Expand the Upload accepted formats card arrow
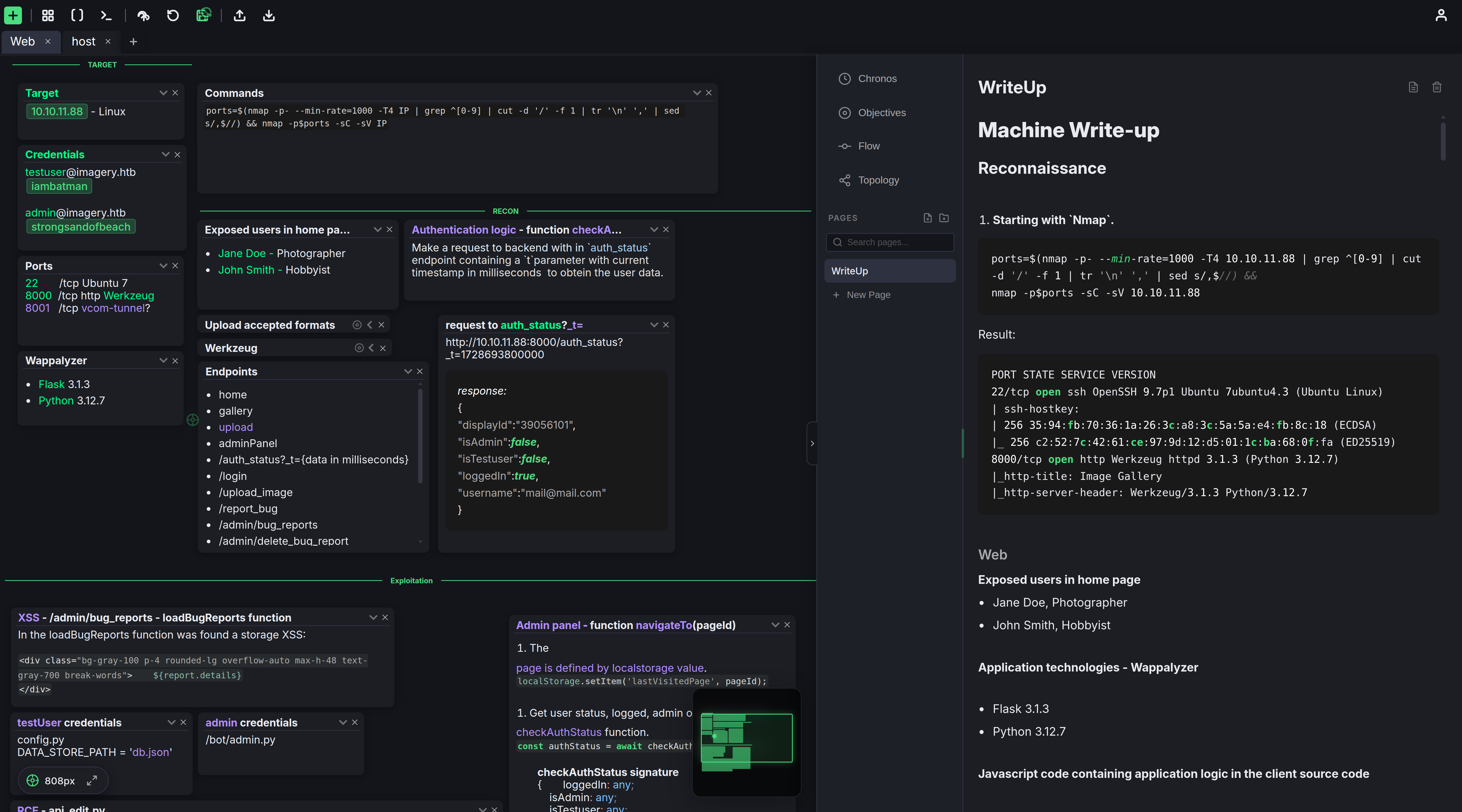1462x812 pixels. click(x=370, y=325)
